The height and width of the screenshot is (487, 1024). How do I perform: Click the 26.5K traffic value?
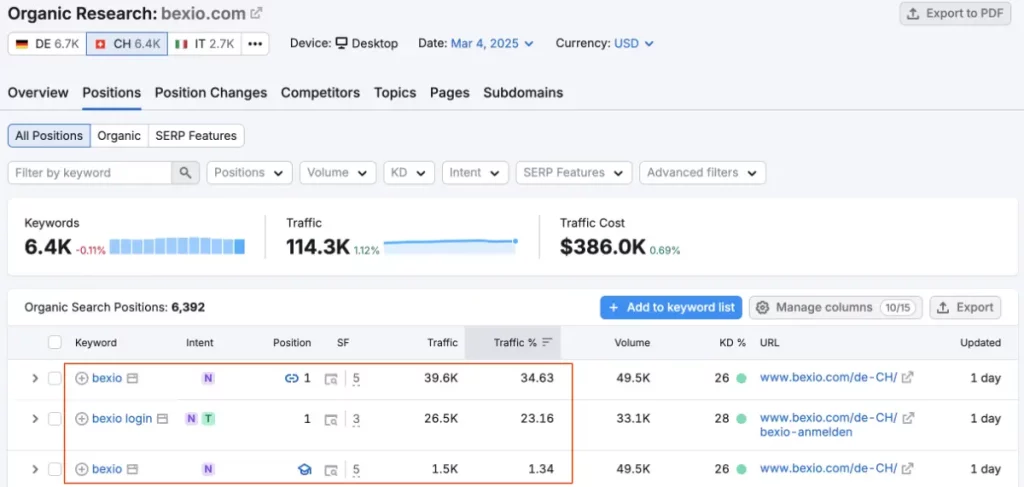pyautogui.click(x=440, y=418)
